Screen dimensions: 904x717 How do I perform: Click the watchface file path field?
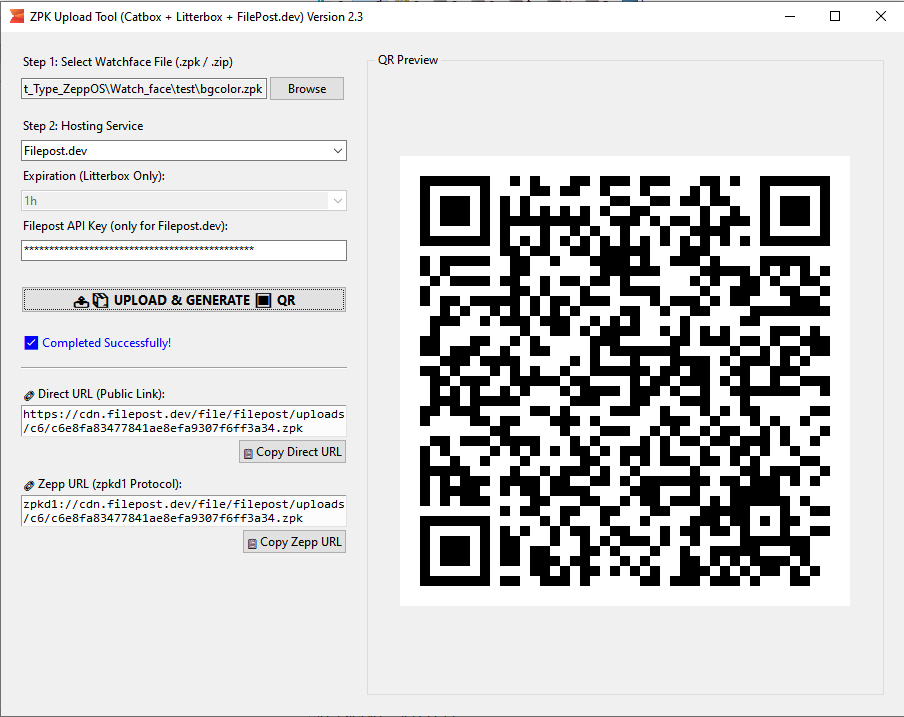pyautogui.click(x=144, y=89)
